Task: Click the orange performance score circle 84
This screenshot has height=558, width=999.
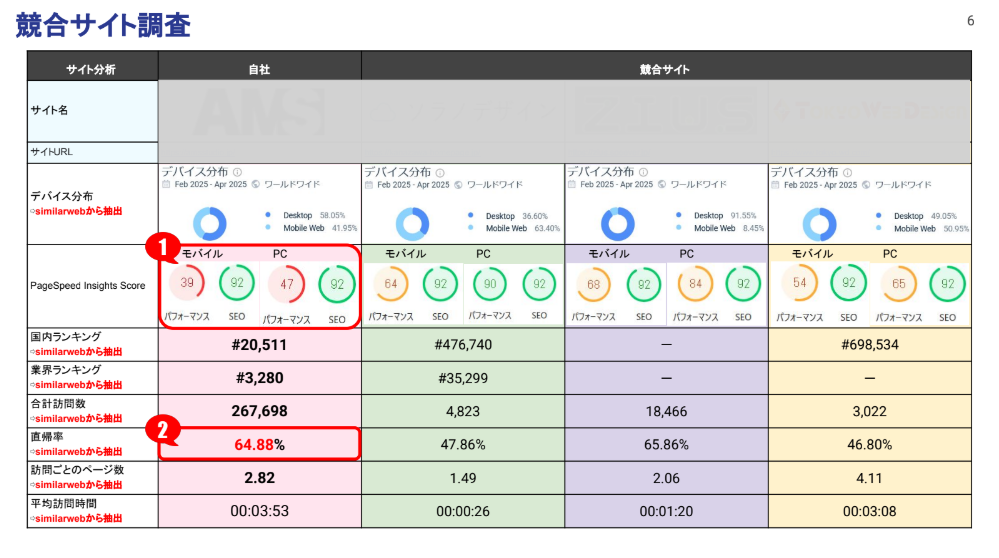Action: 695,284
